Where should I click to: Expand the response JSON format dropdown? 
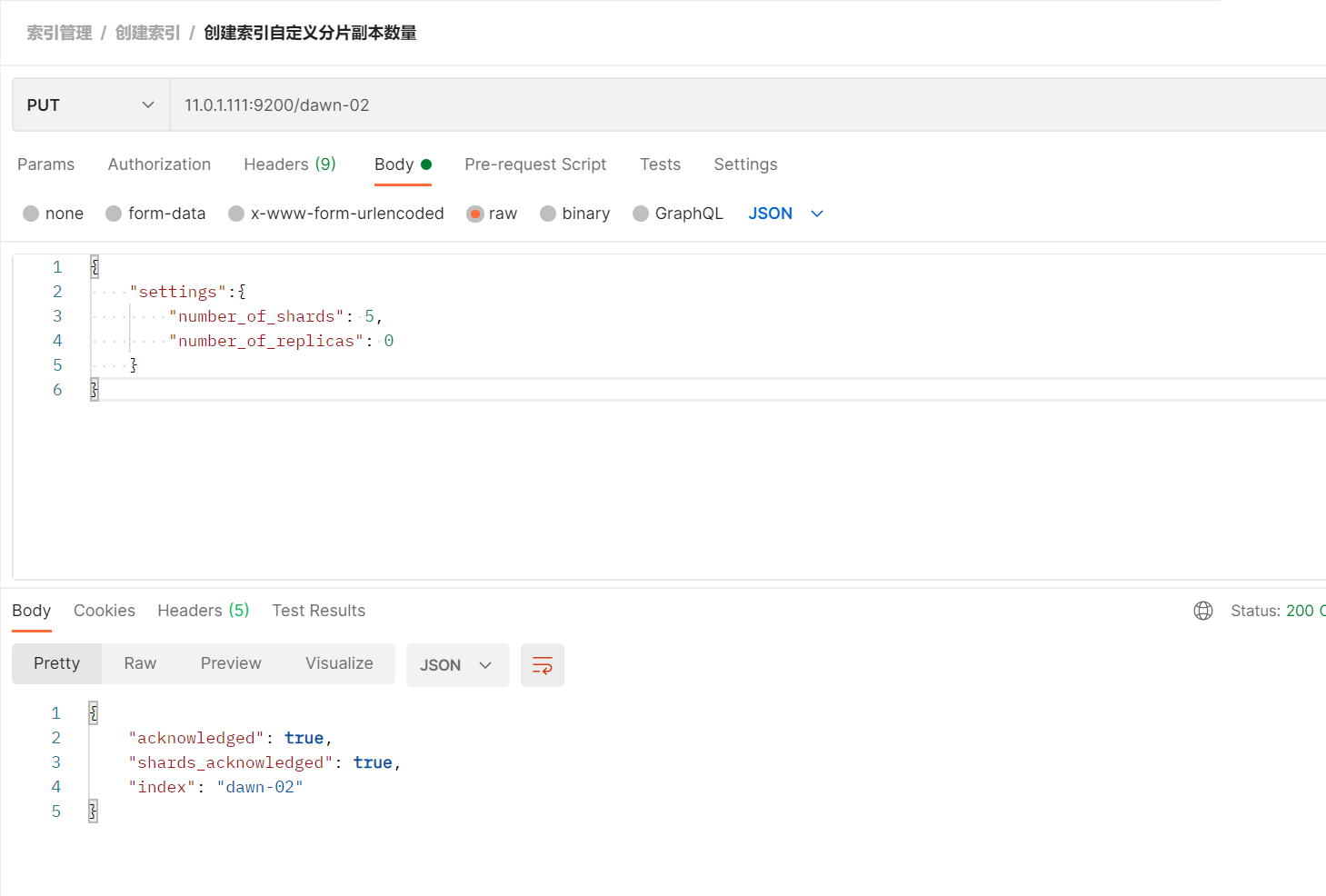pyautogui.click(x=457, y=665)
